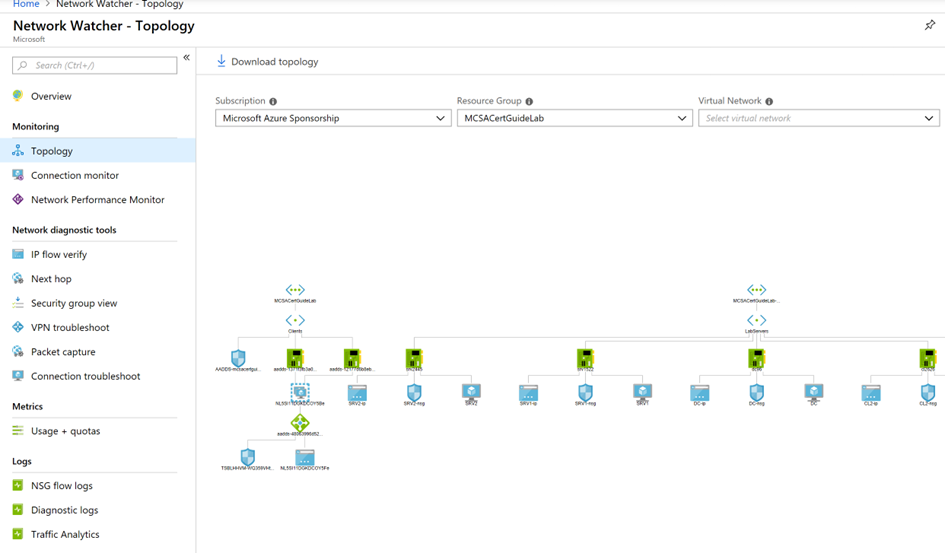Pin the Network Watcher blade
The height and width of the screenshot is (553, 945).
(930, 25)
